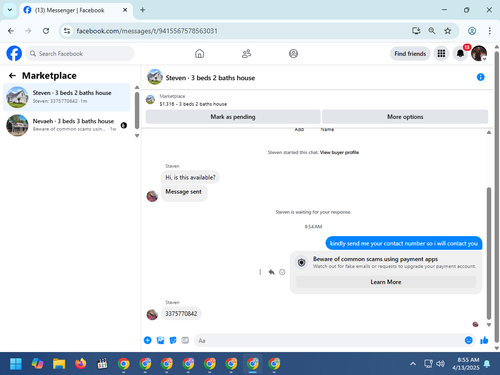
Task: Open File Explorer from the taskbar
Action: click(59, 364)
